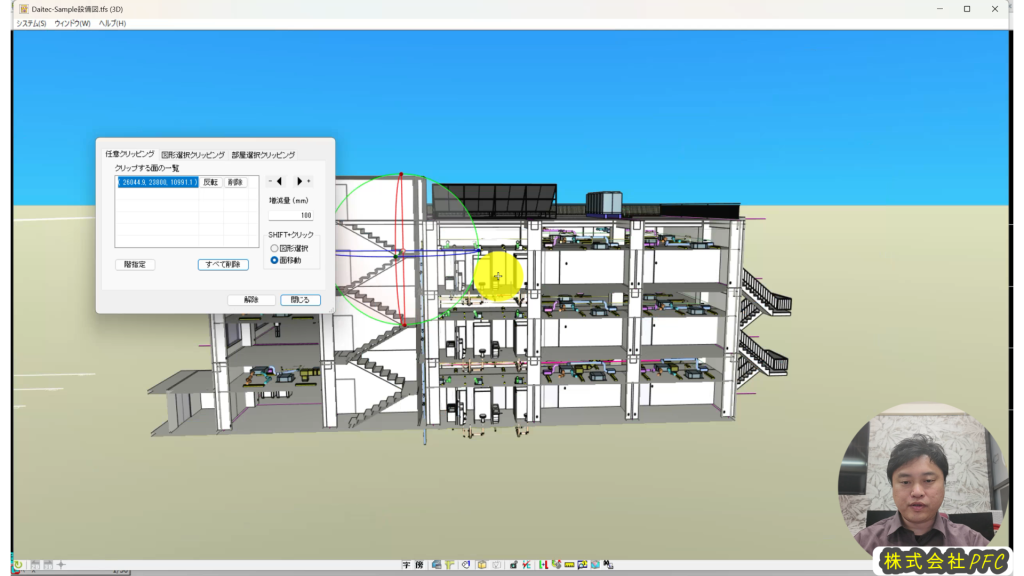Click the green refresh icon in status bar
This screenshot has height=576, width=1024.
click(18, 565)
